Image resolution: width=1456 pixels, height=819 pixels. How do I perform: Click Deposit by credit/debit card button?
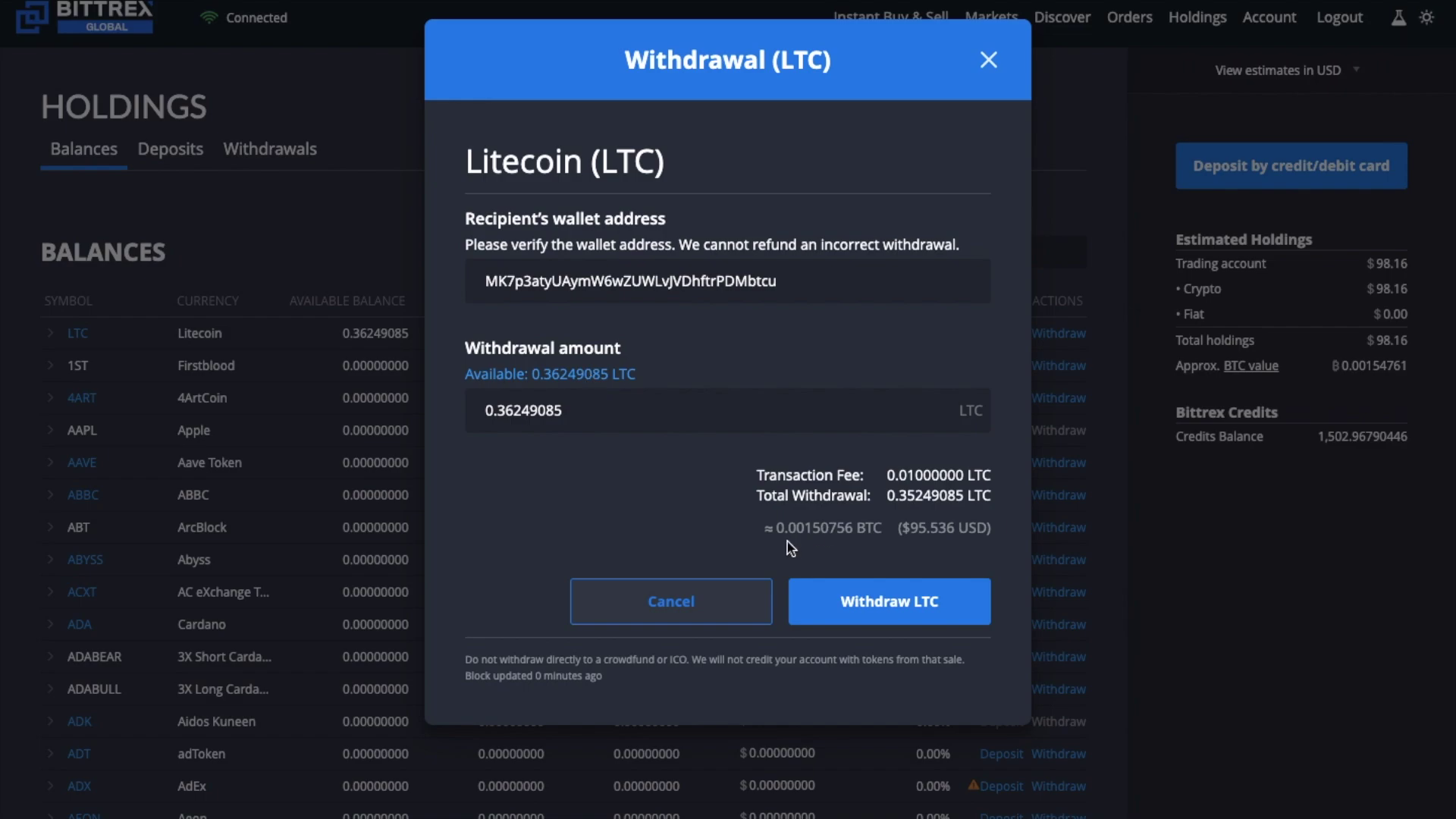[x=1291, y=165]
